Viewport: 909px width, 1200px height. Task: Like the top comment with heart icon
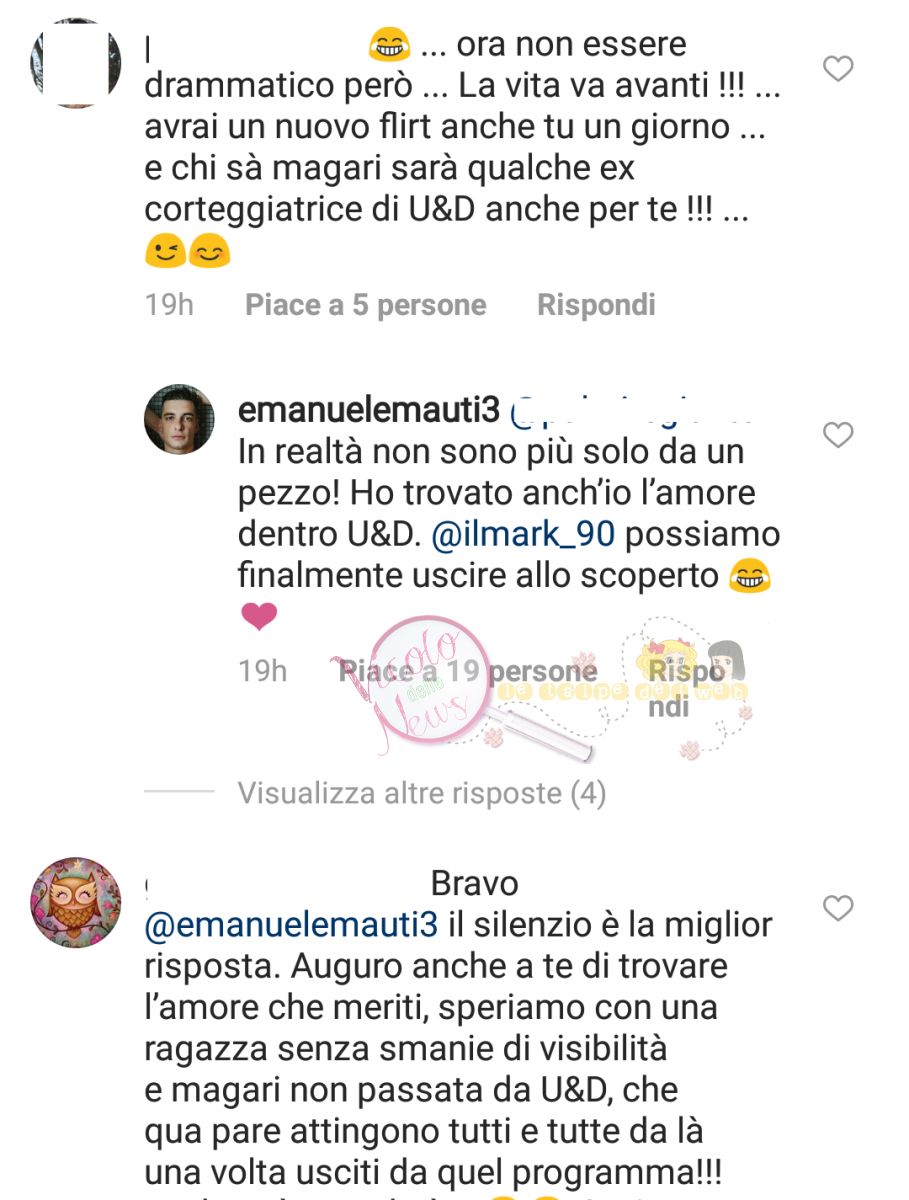click(x=837, y=68)
